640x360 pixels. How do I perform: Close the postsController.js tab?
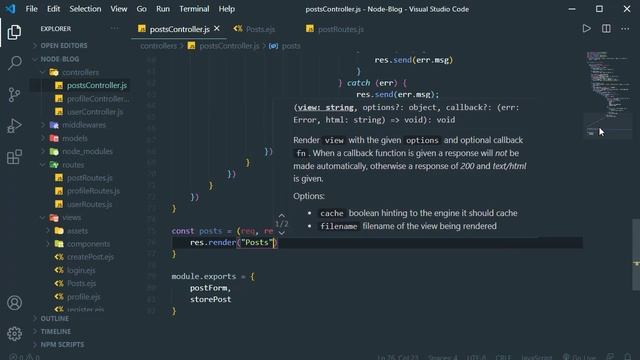[x=217, y=29]
